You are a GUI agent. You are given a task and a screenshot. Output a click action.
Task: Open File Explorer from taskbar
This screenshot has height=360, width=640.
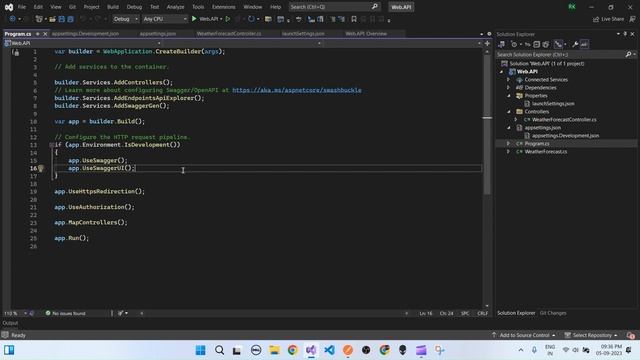[274, 350]
